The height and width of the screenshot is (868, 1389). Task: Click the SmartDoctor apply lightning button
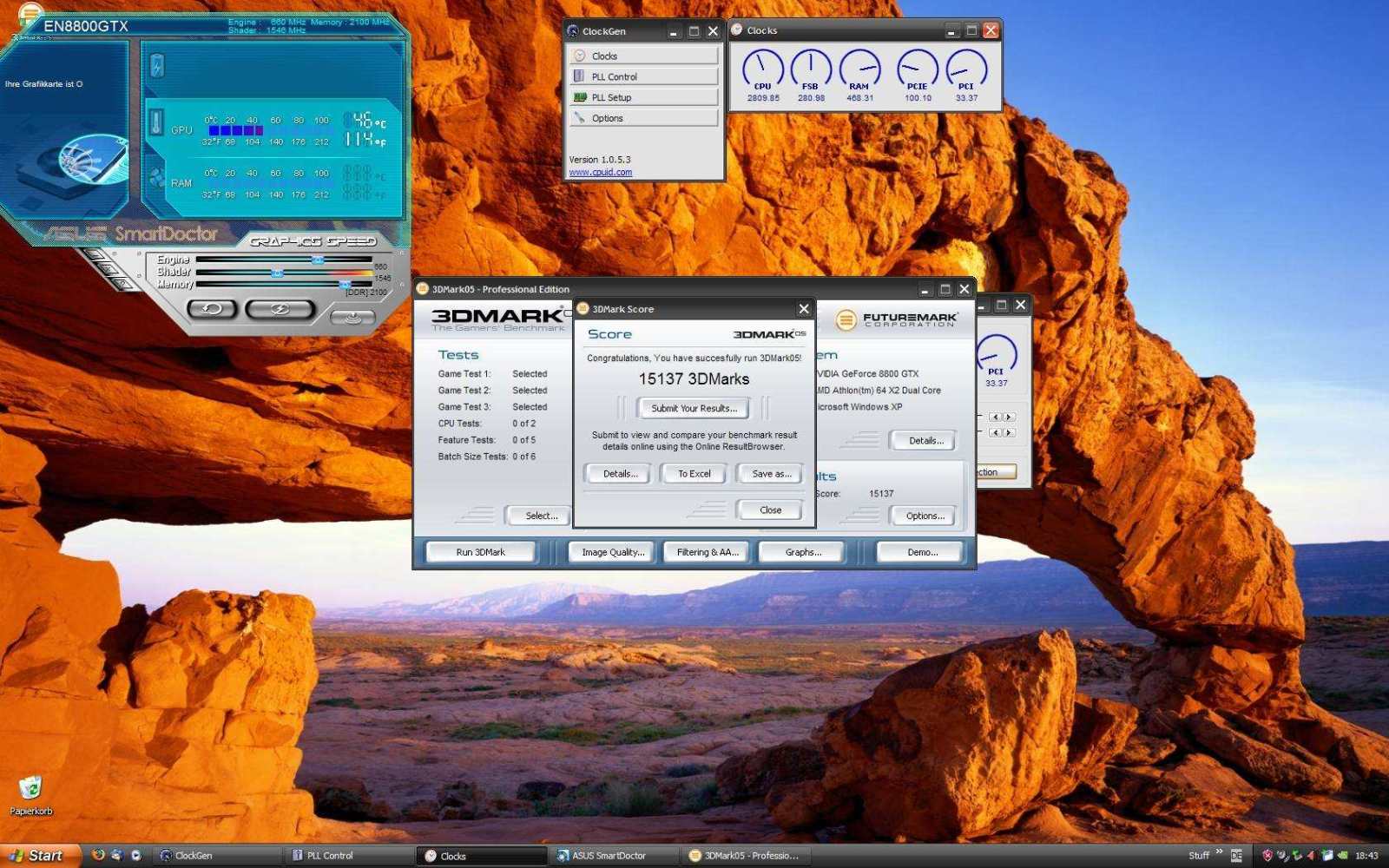[x=280, y=308]
